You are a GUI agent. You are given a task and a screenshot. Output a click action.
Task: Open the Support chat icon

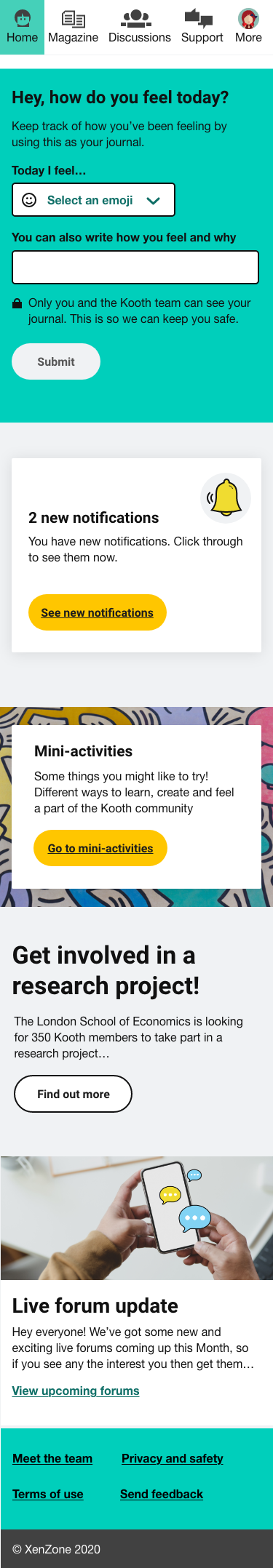tap(199, 17)
